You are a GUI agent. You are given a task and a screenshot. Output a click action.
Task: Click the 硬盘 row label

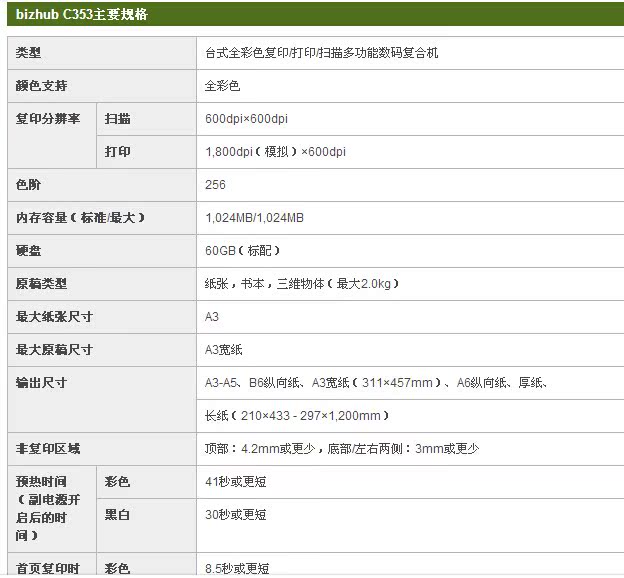30,251
